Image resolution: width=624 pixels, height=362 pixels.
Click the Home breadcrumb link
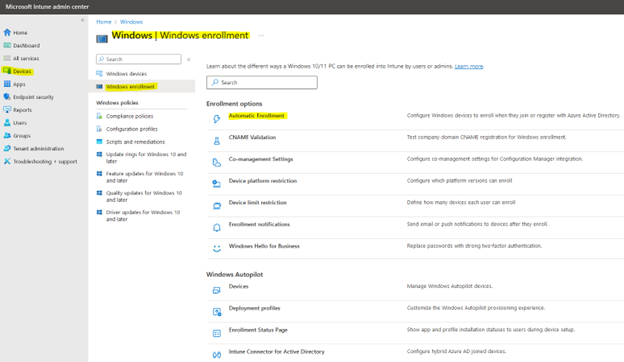(x=103, y=22)
